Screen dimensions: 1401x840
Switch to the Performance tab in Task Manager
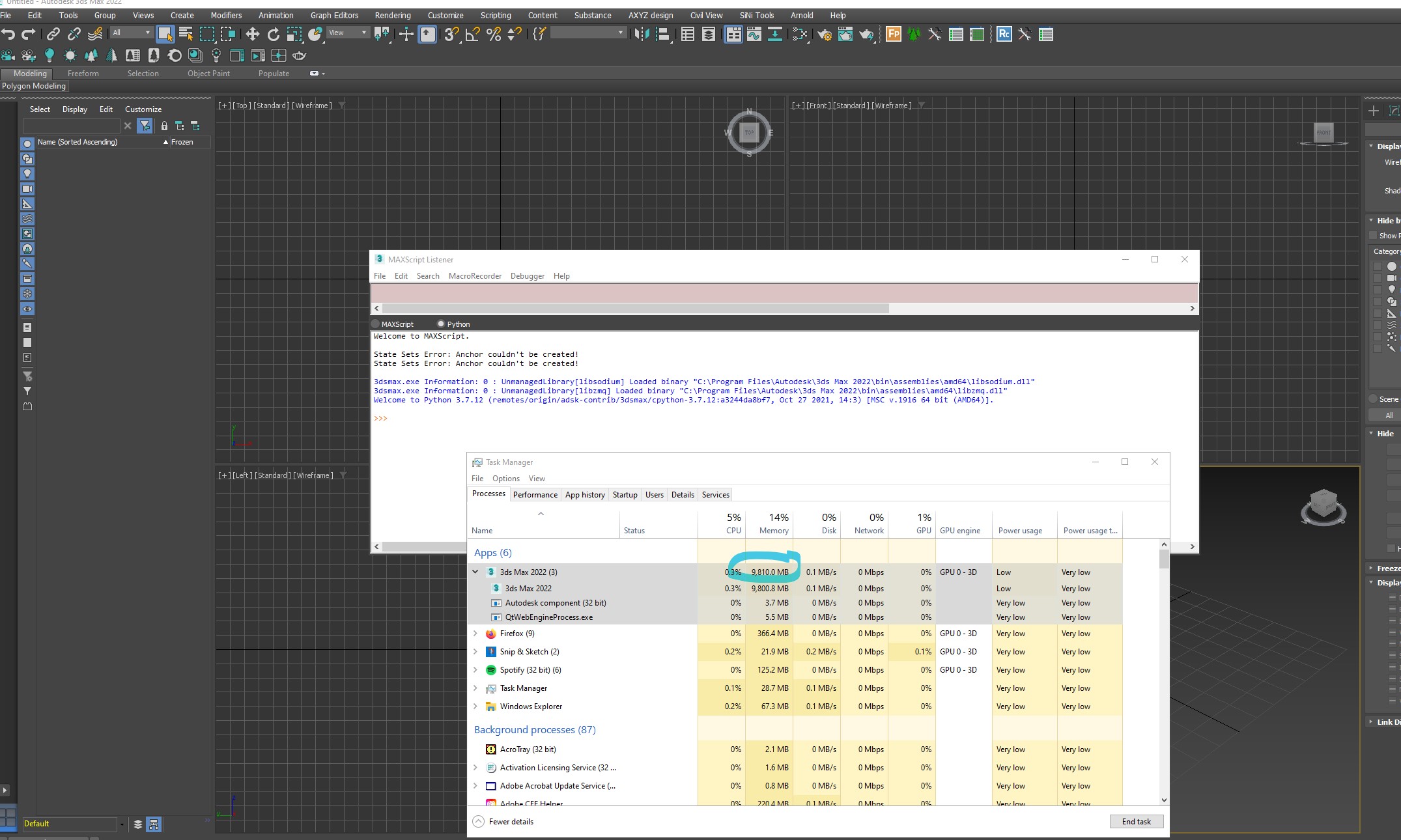[535, 495]
